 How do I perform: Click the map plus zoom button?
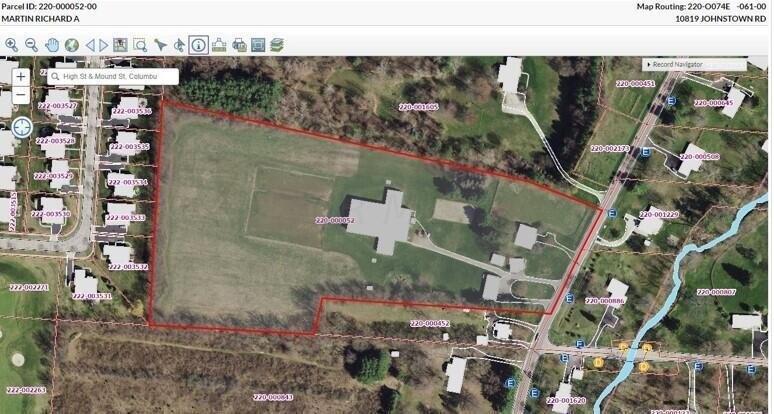point(21,77)
